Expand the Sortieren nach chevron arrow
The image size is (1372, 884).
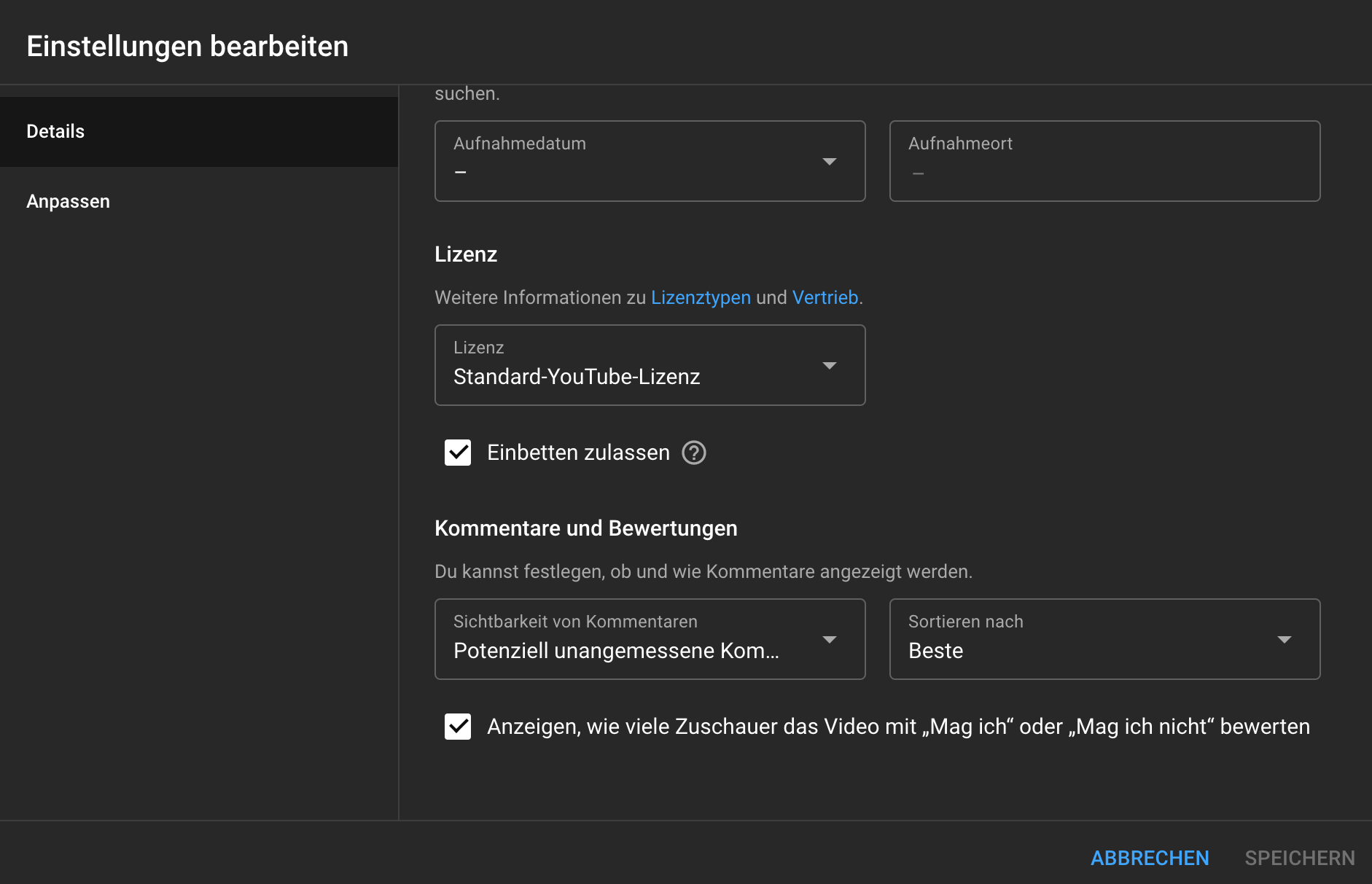(1285, 639)
